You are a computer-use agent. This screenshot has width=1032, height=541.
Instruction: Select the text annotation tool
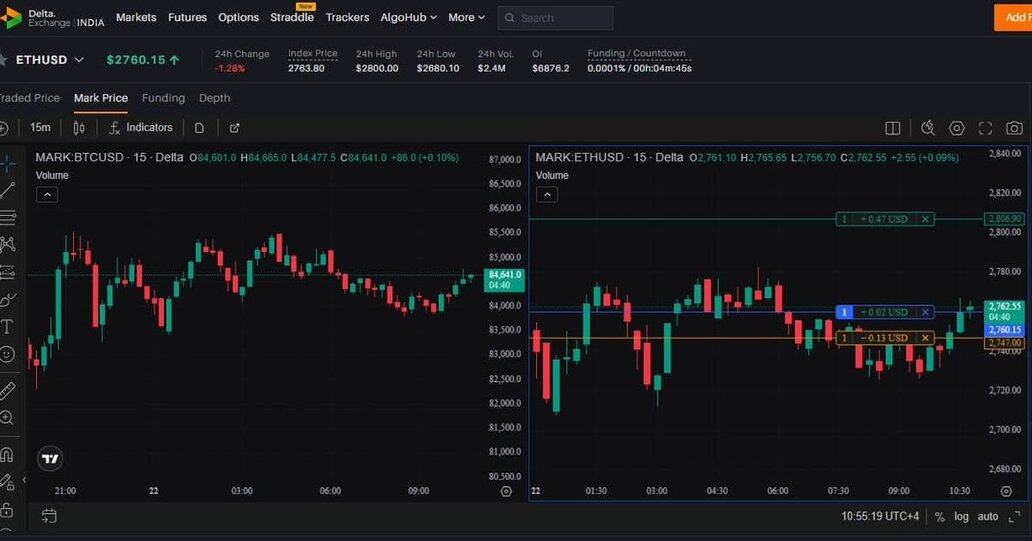coord(7,327)
